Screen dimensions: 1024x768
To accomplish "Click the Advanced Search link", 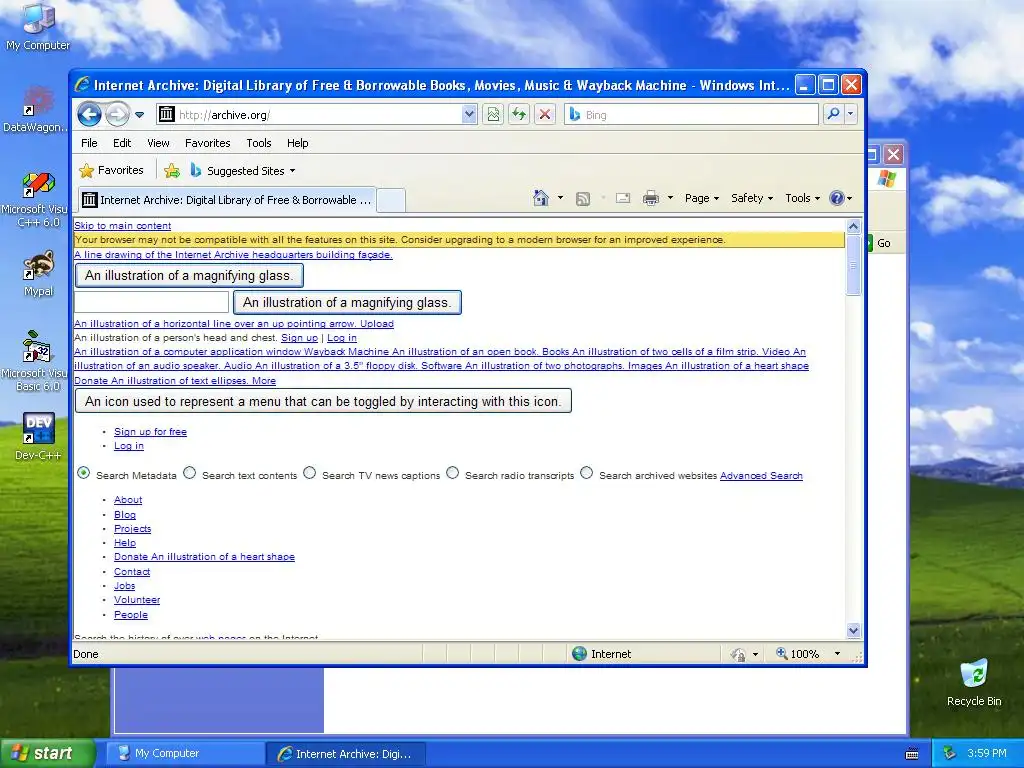I will (x=761, y=476).
